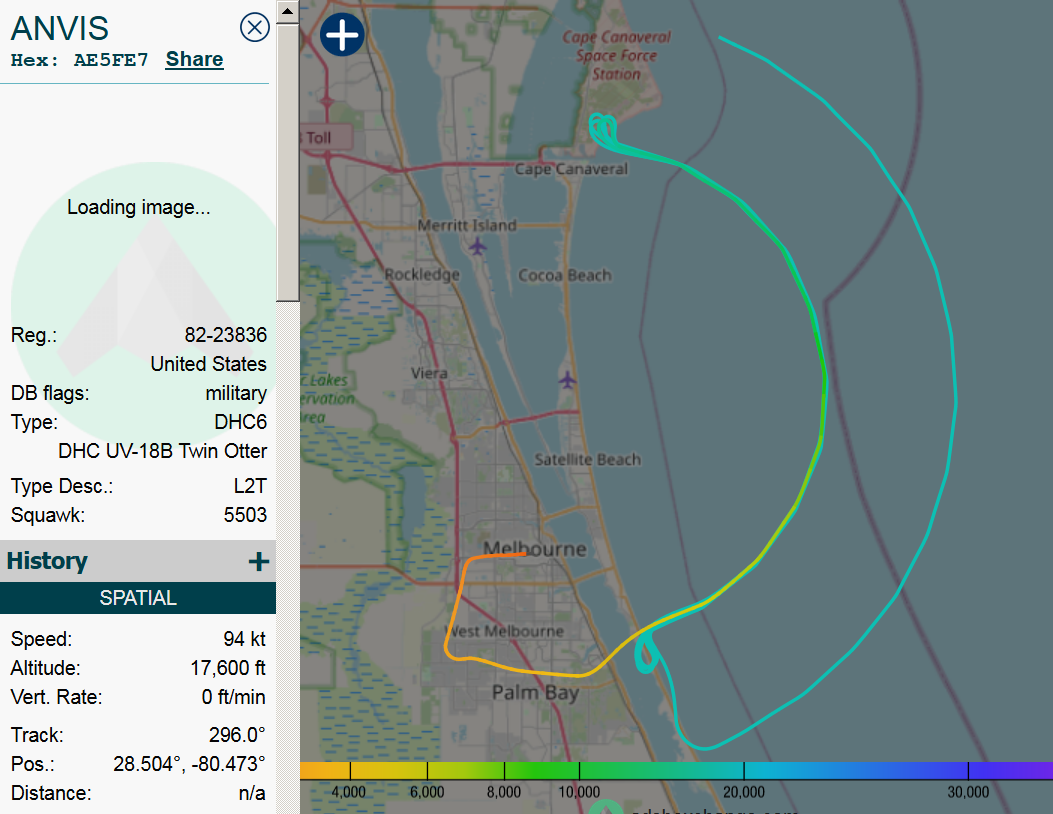Screen dimensions: 1053x814
Task: Click the 4,000 altitude legend label
Action: click(349, 793)
